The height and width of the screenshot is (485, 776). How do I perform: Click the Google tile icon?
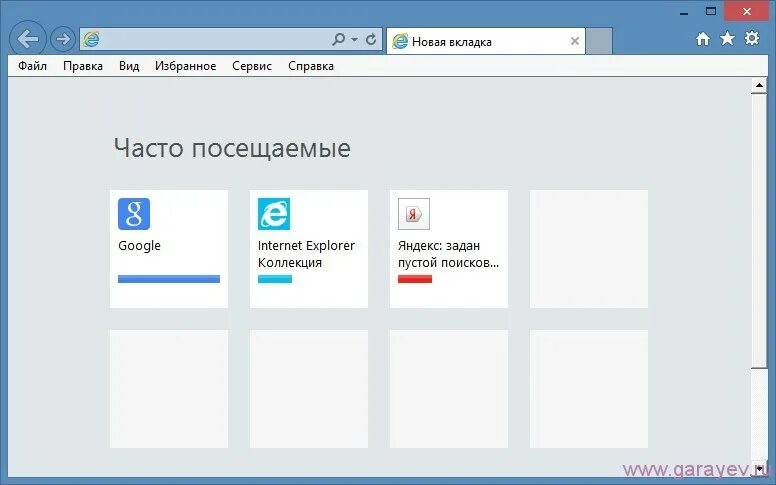click(x=134, y=214)
